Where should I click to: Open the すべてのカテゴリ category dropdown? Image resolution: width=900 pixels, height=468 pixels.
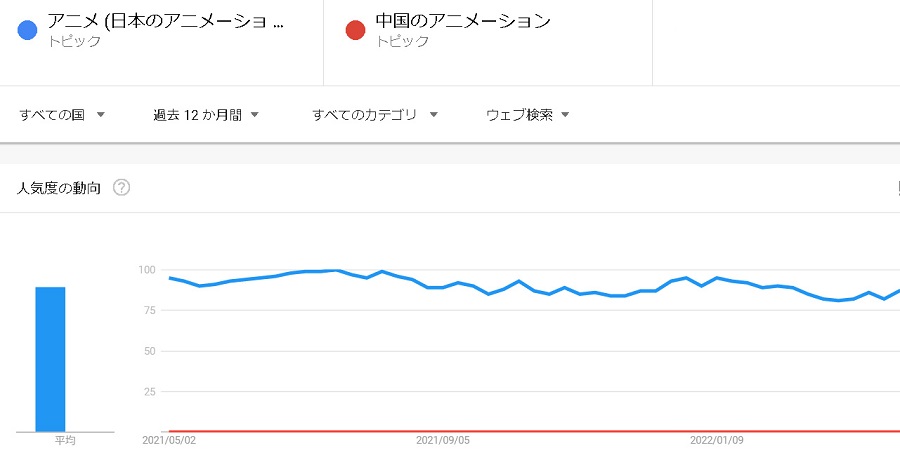(375, 115)
